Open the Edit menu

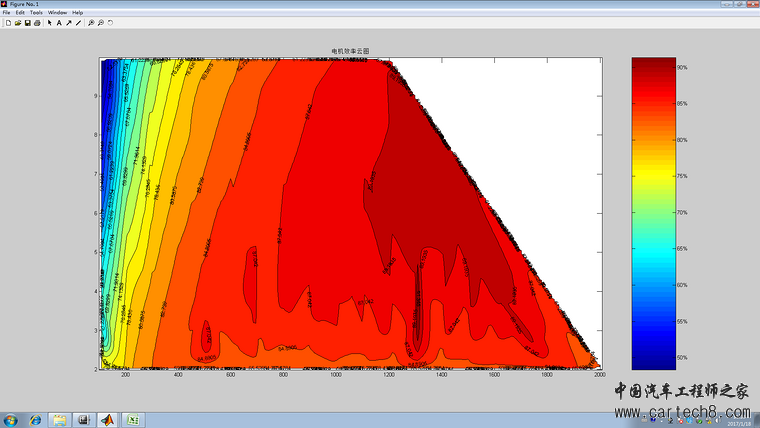coord(20,12)
